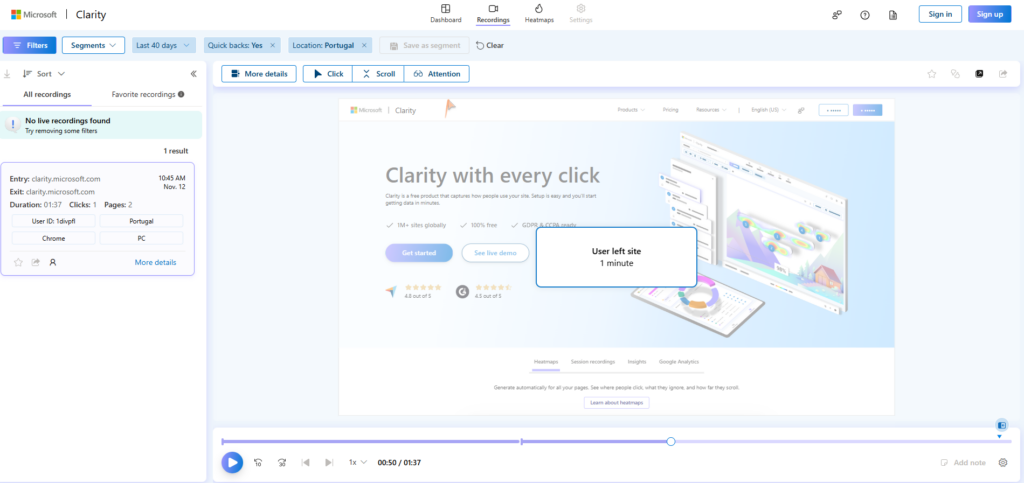1024x483 pixels.
Task: Jump to previous page in recording
Action: (305, 462)
